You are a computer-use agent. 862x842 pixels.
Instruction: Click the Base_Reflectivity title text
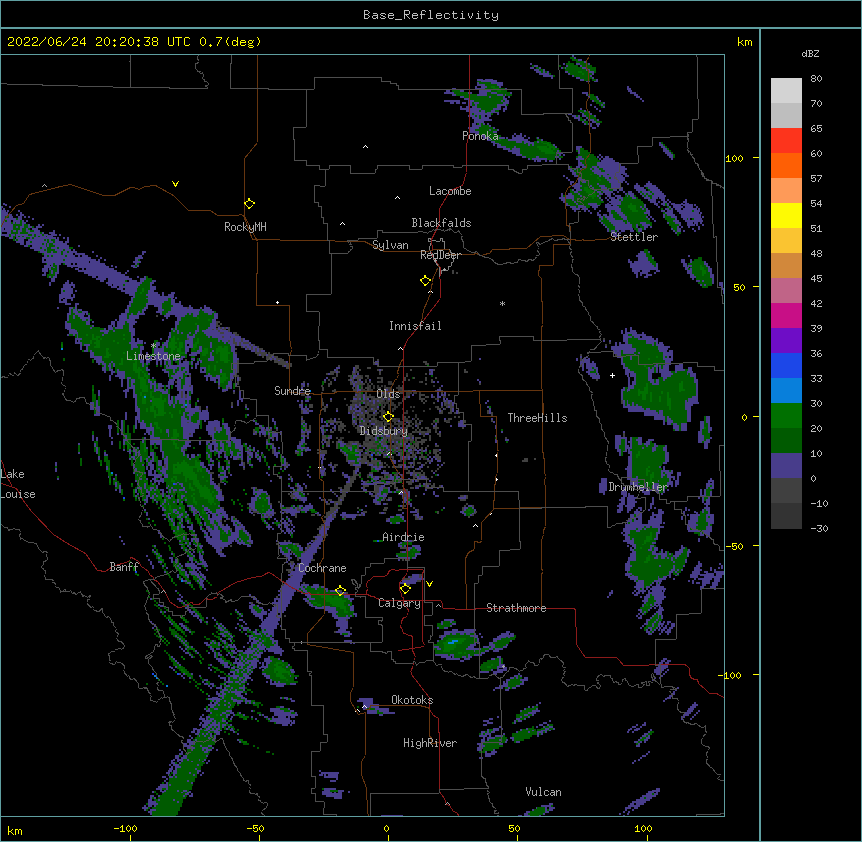click(x=431, y=15)
